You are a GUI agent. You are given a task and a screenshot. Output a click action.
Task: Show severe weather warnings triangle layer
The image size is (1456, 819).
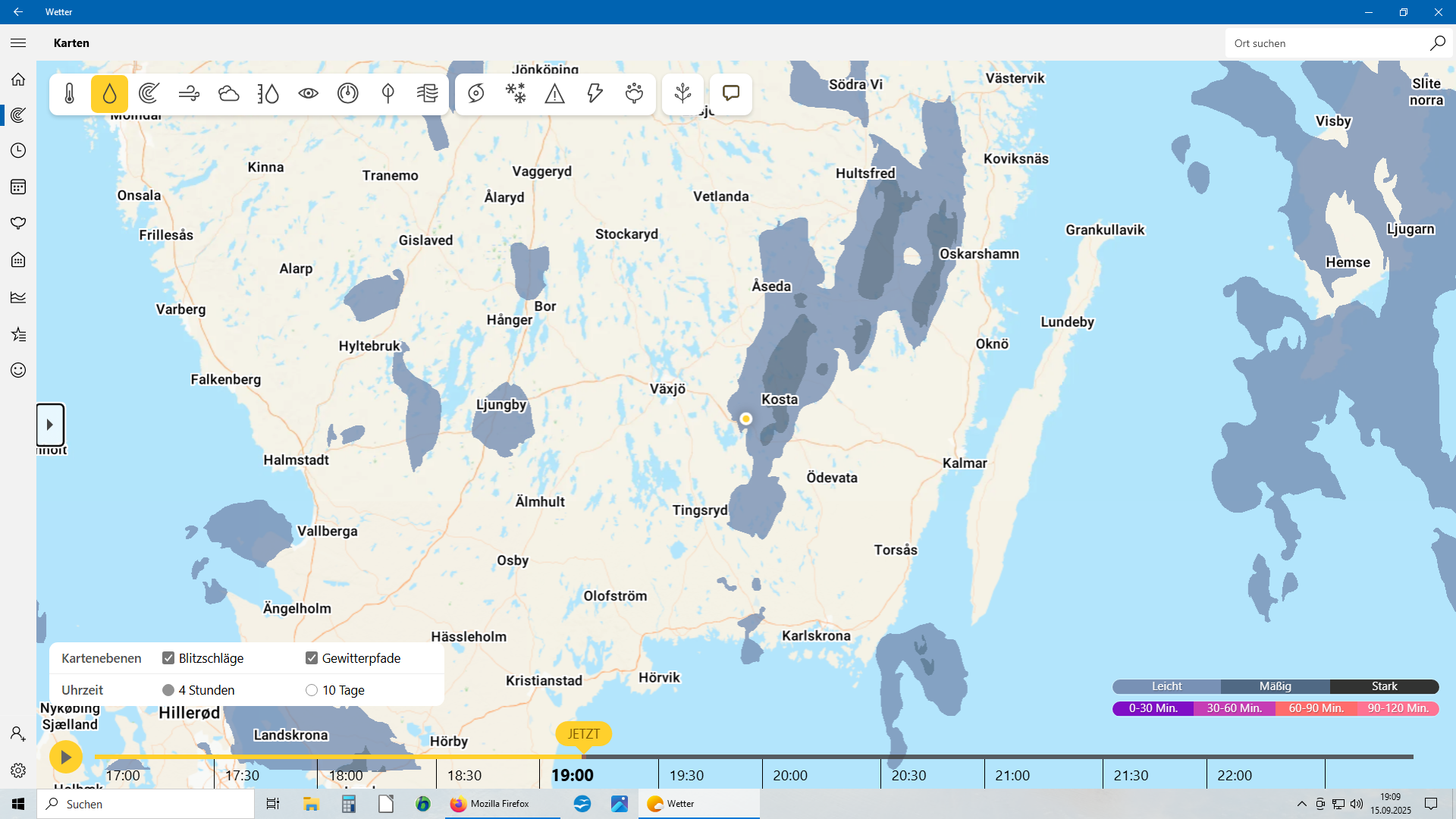coord(555,93)
